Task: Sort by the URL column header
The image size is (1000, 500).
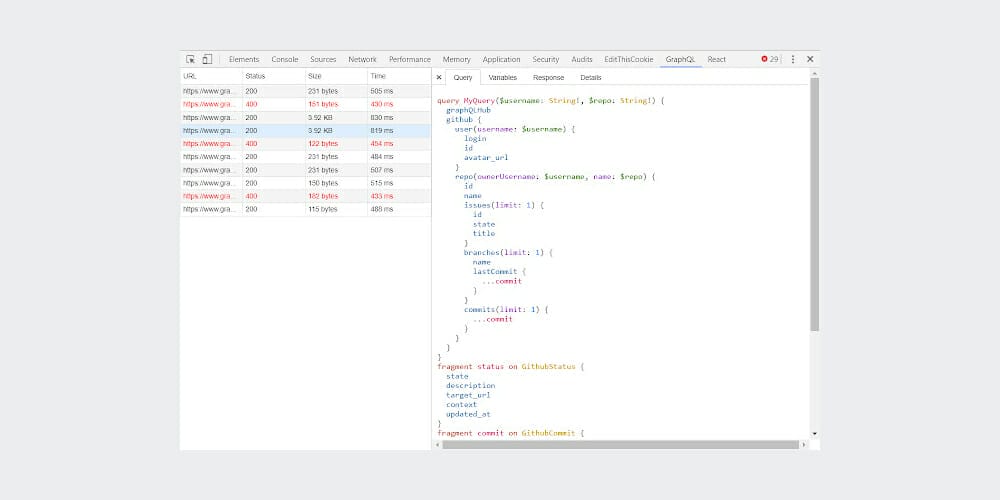Action: [x=211, y=76]
